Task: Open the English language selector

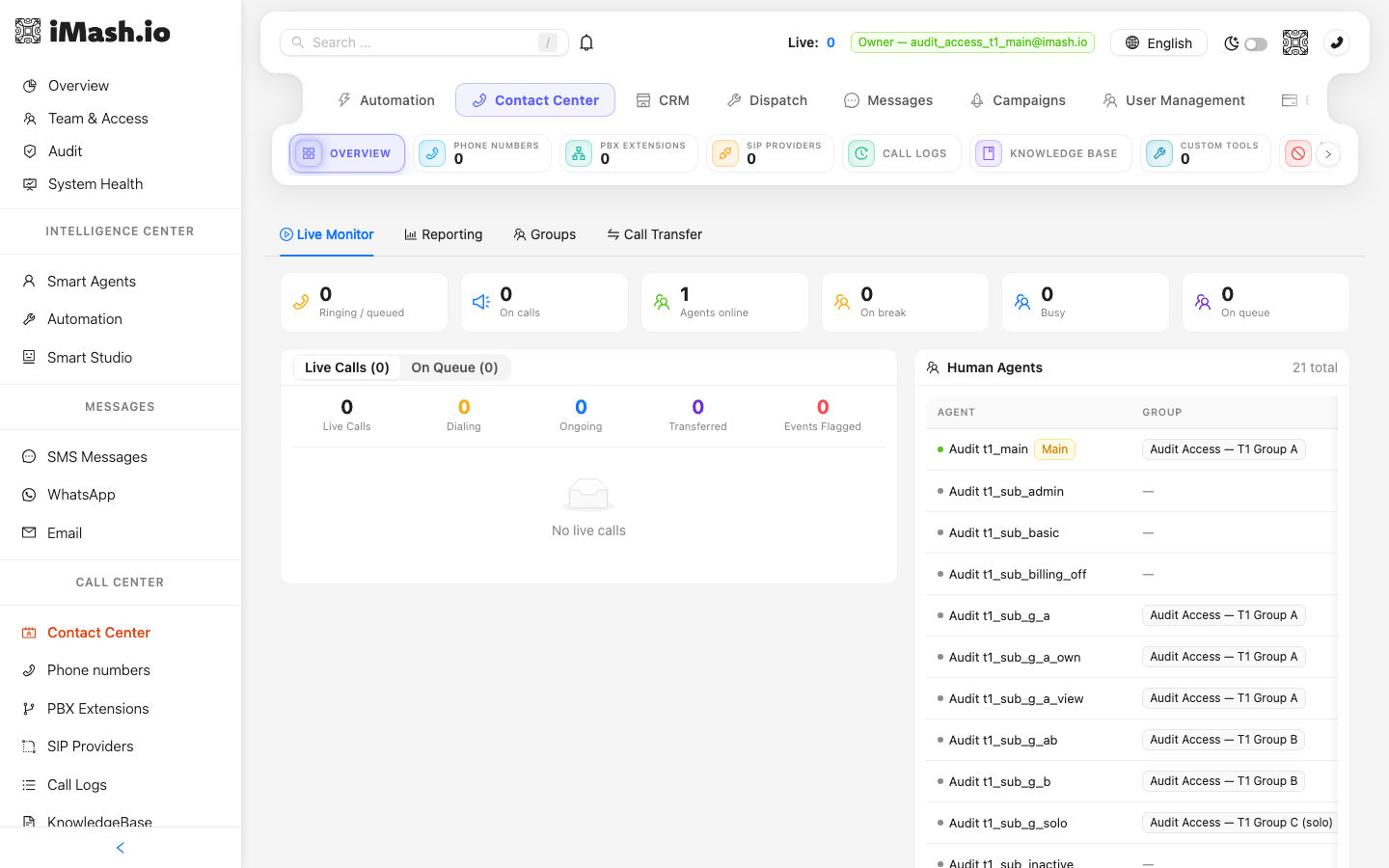Action: 1158,42
